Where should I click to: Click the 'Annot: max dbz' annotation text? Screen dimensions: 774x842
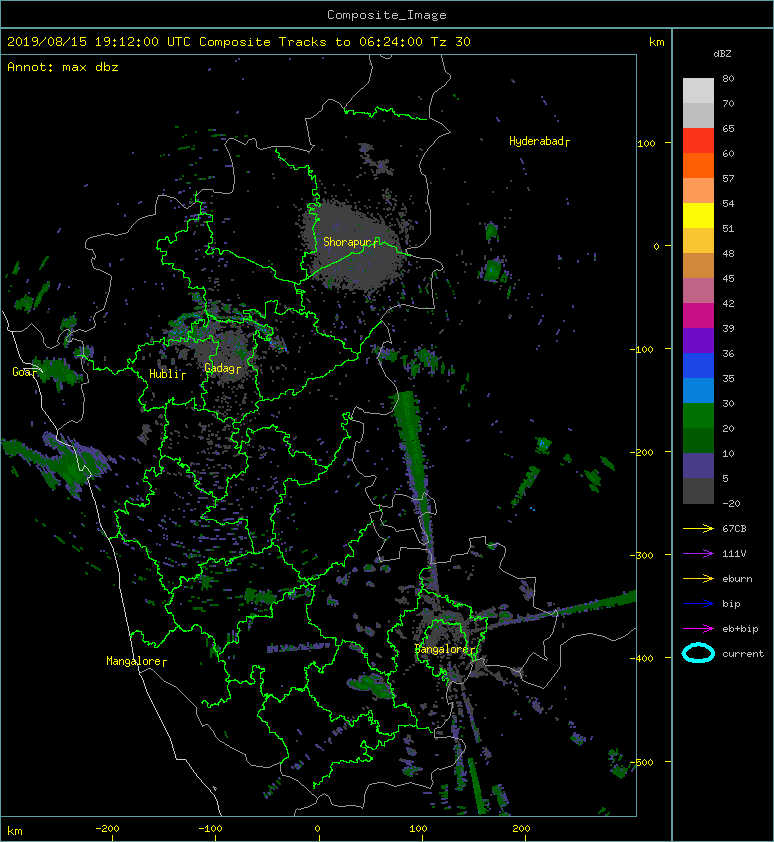pyautogui.click(x=63, y=67)
